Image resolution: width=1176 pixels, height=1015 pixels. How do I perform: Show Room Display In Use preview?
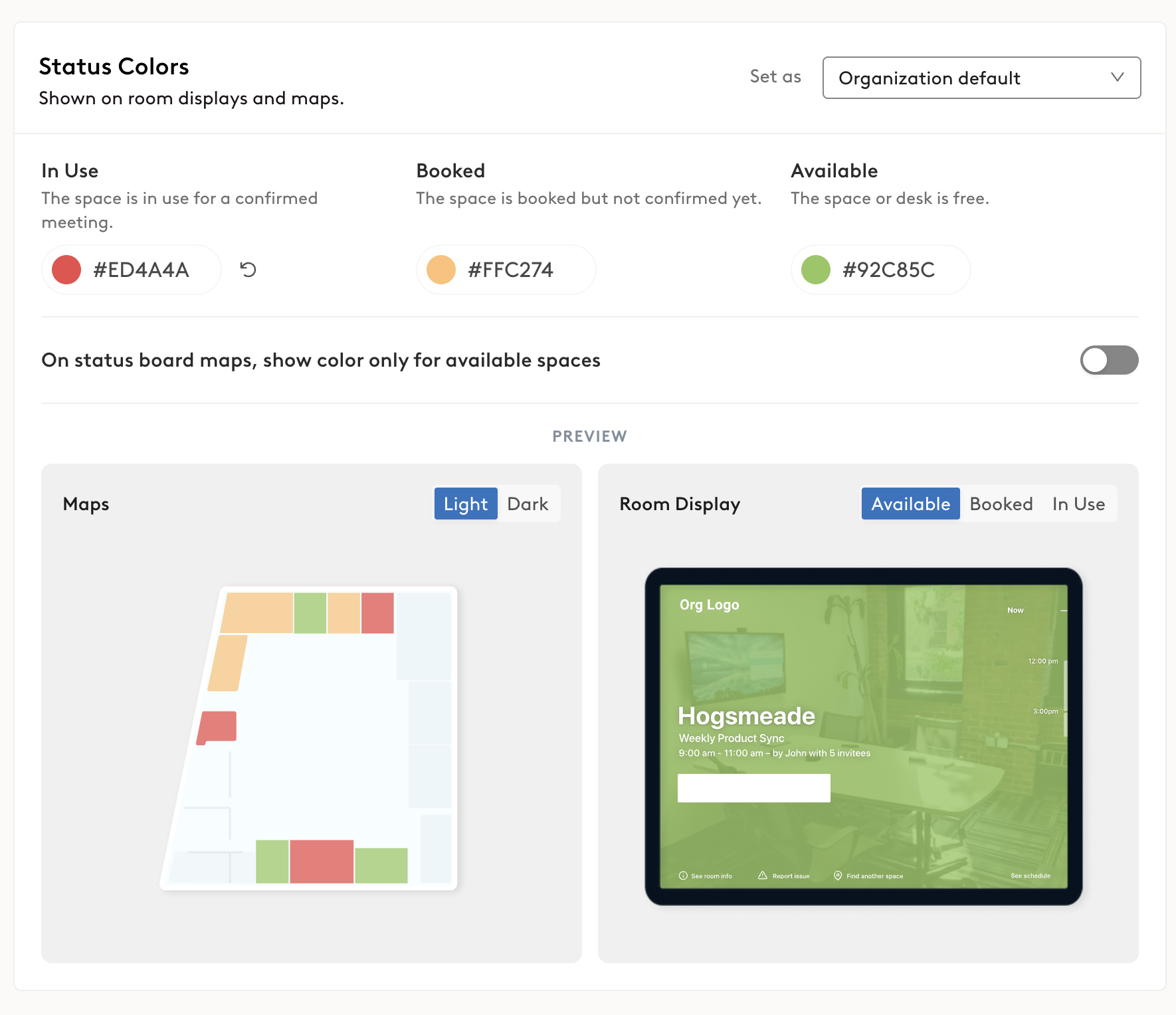[1078, 504]
